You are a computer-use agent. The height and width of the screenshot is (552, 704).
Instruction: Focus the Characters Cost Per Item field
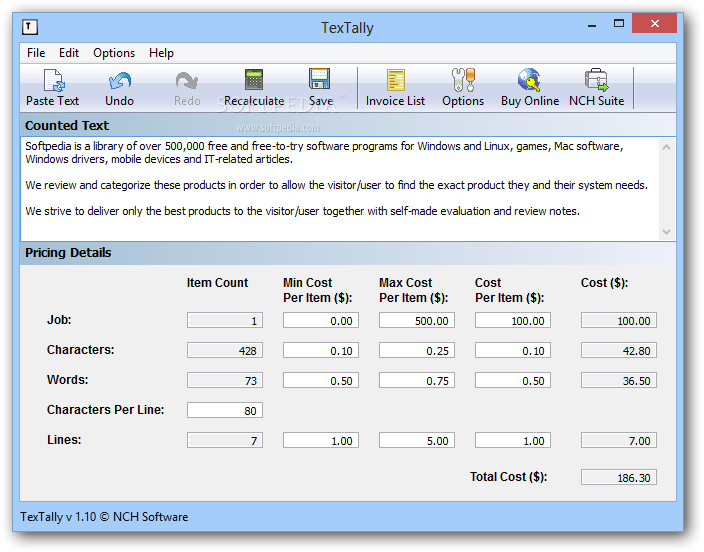coord(512,351)
